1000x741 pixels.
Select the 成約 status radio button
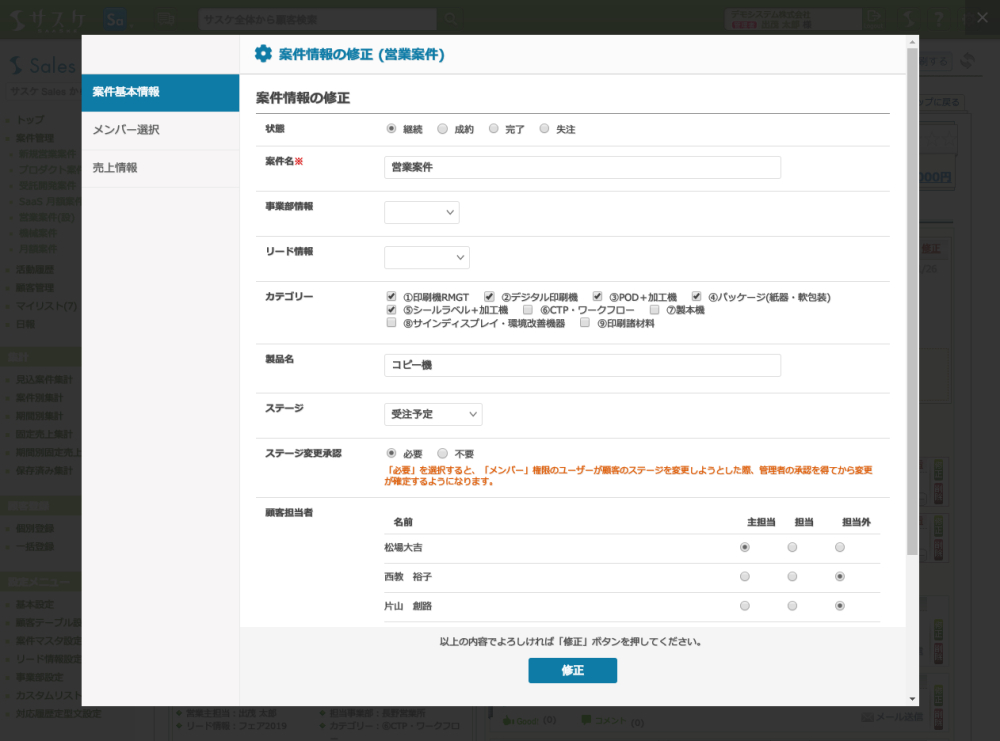coord(444,129)
